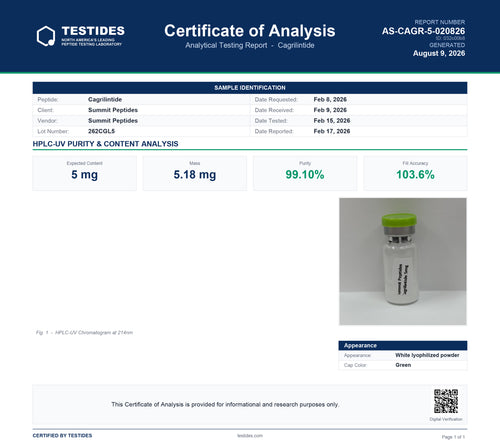Viewport: 500px width, 441px height.
Task: Click the Appearance section header
Action: point(403,345)
